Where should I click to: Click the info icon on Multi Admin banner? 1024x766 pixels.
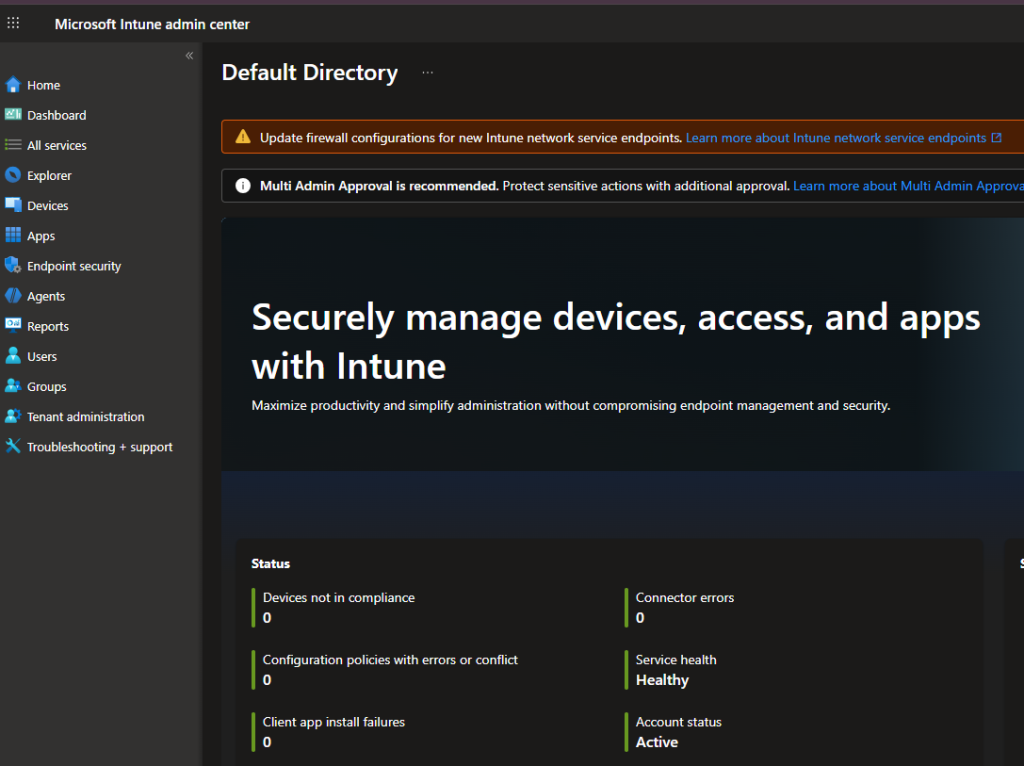pyautogui.click(x=243, y=185)
